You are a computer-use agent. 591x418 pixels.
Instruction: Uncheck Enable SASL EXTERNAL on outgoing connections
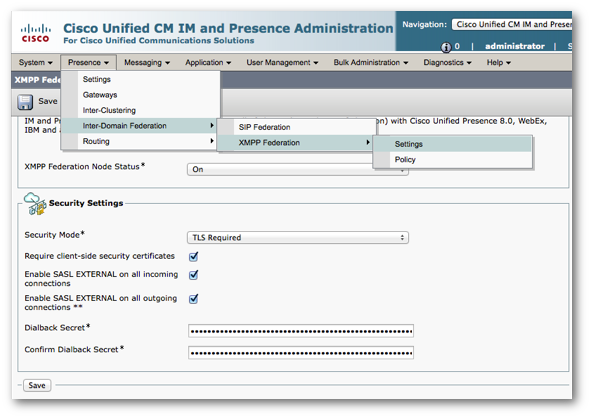click(x=193, y=299)
